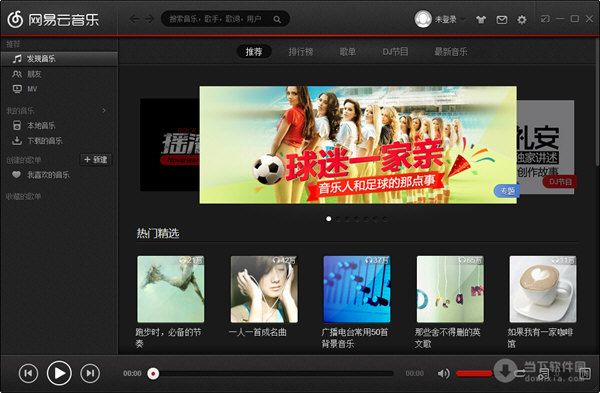Click the user avatar icon

point(423,19)
